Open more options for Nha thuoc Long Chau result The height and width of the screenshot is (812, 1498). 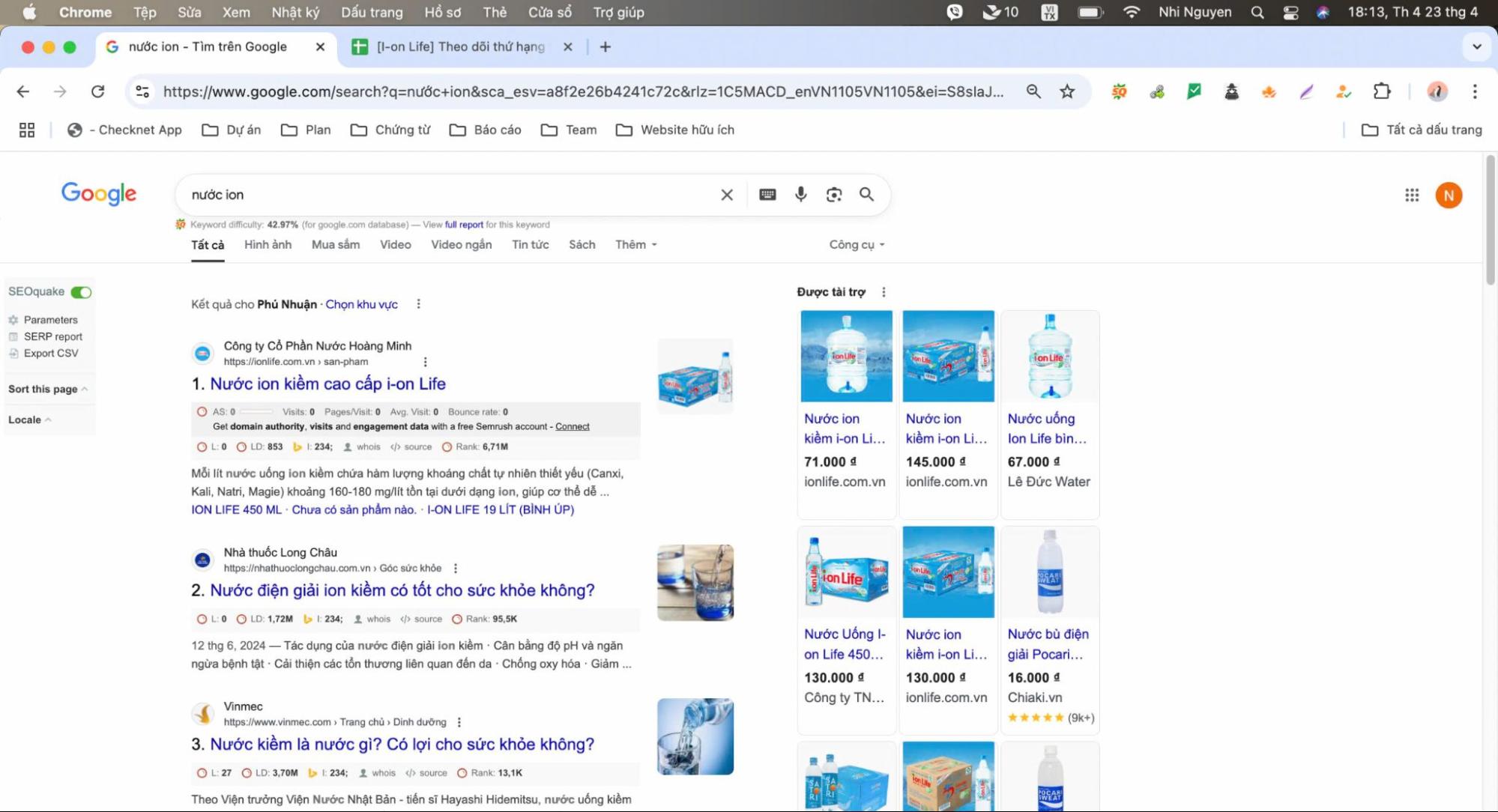pyautogui.click(x=456, y=569)
